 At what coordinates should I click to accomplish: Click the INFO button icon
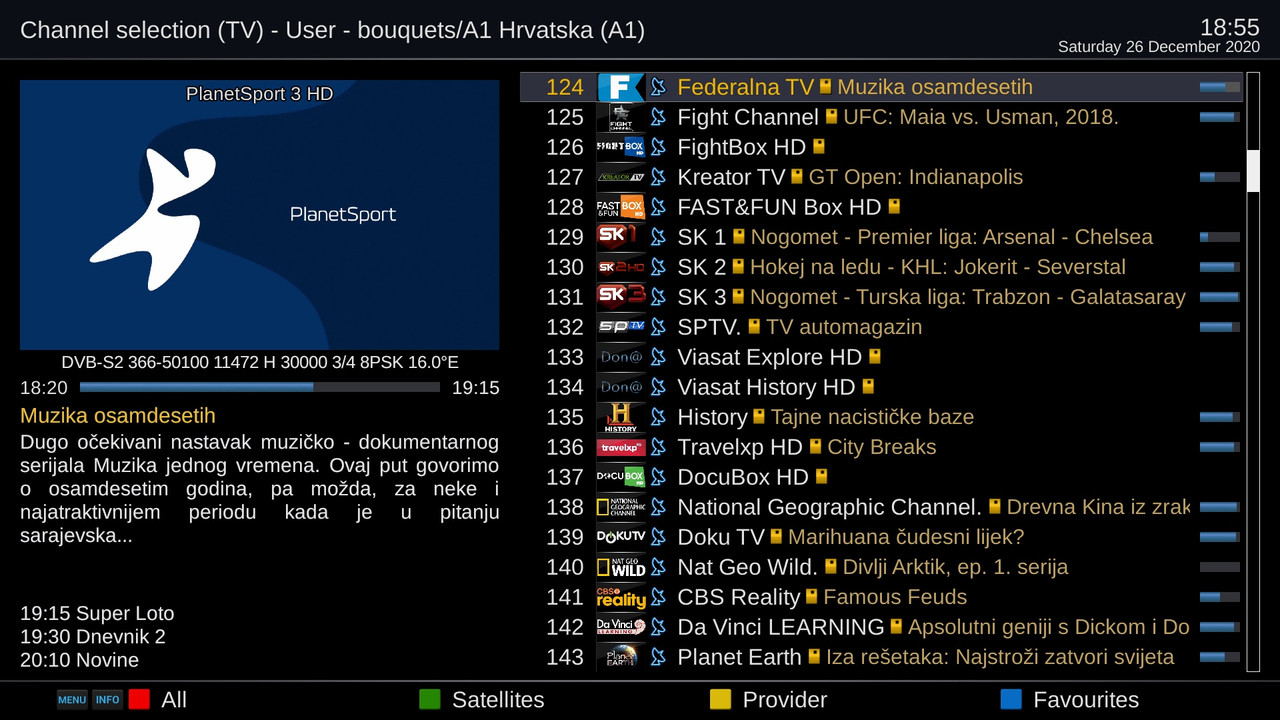108,700
